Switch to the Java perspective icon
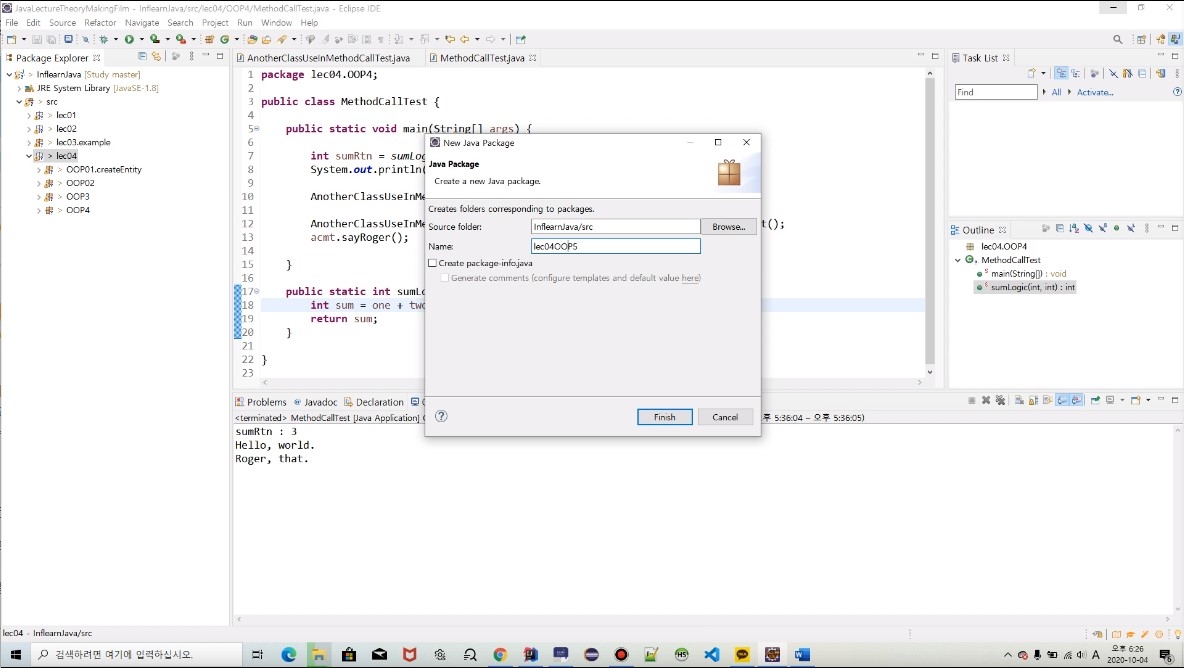Viewport: 1184px width, 668px height. pyautogui.click(x=1175, y=39)
